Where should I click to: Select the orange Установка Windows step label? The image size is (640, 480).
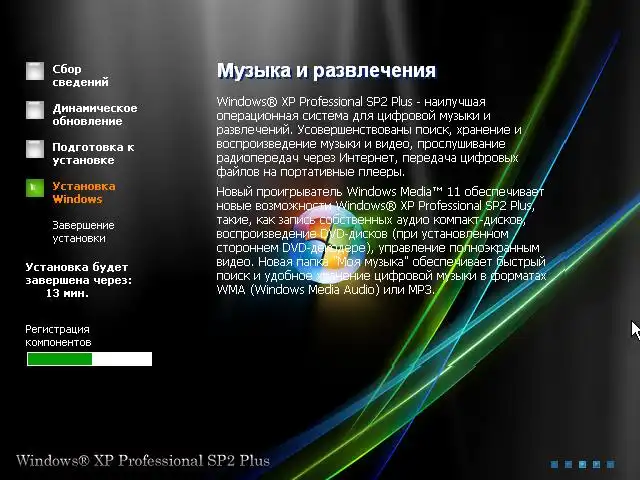tap(84, 193)
